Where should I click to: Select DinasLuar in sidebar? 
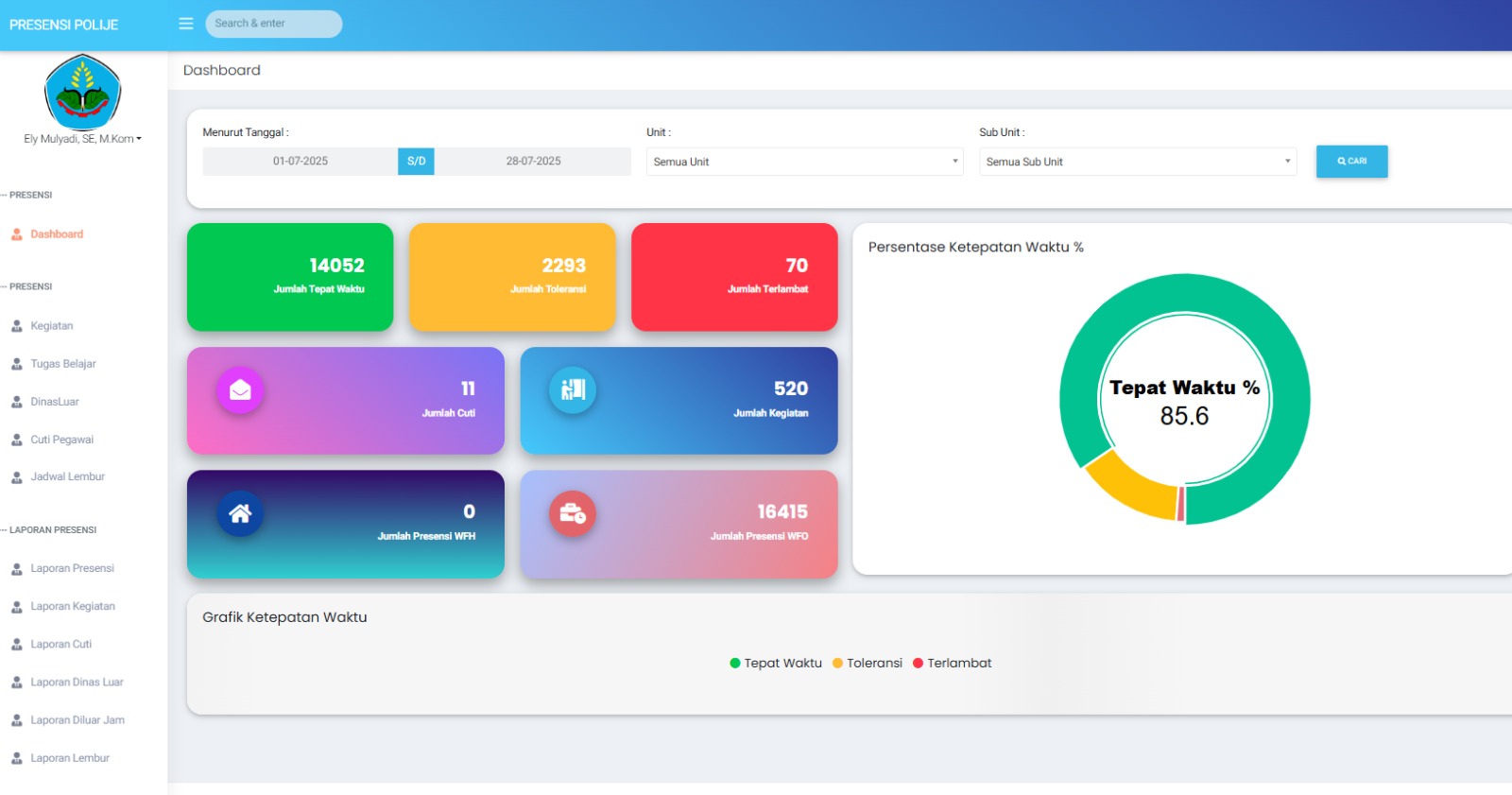[x=55, y=402]
